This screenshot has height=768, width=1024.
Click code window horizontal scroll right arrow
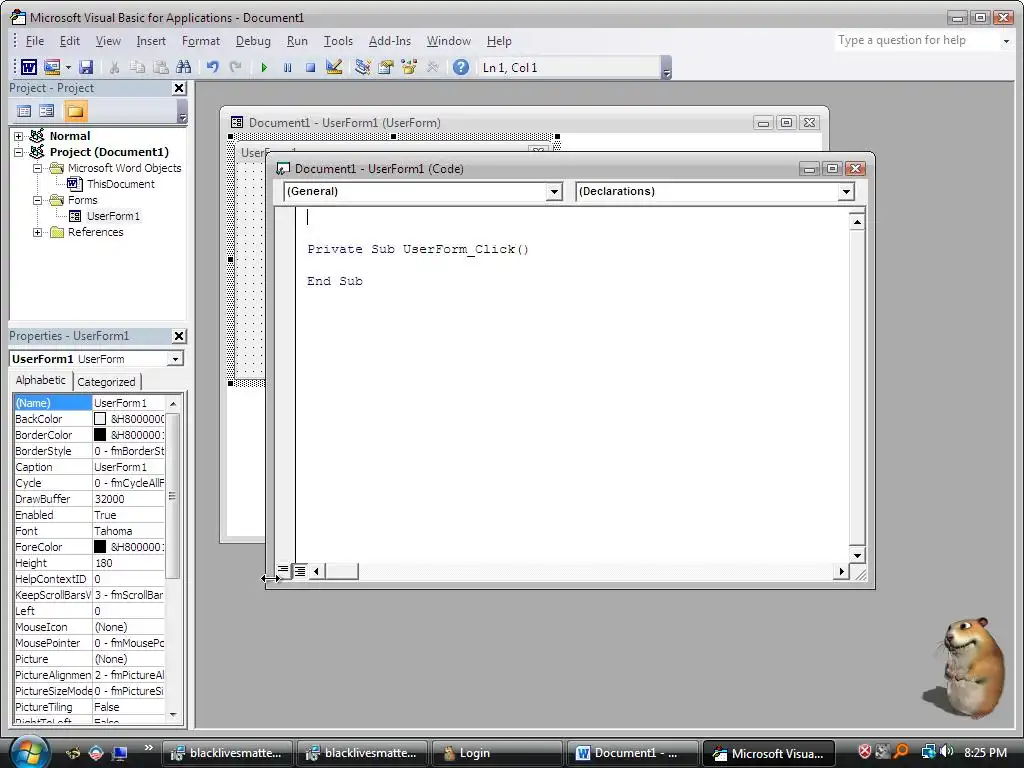coord(841,571)
